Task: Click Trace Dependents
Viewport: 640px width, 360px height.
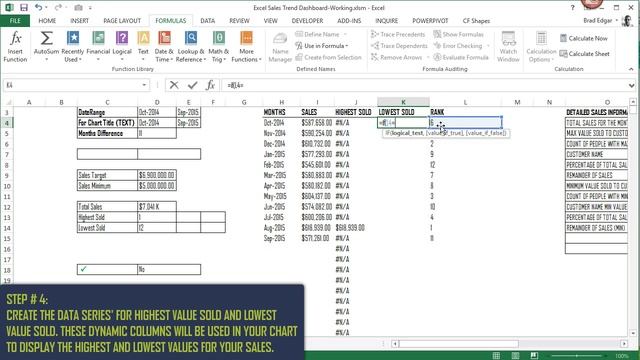Action: click(399, 46)
